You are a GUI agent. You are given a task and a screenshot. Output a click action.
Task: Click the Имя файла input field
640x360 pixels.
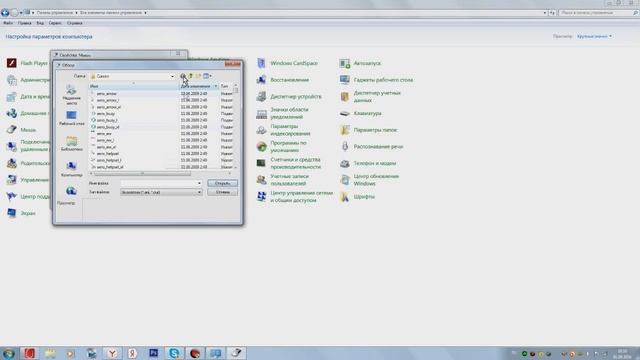coord(158,183)
